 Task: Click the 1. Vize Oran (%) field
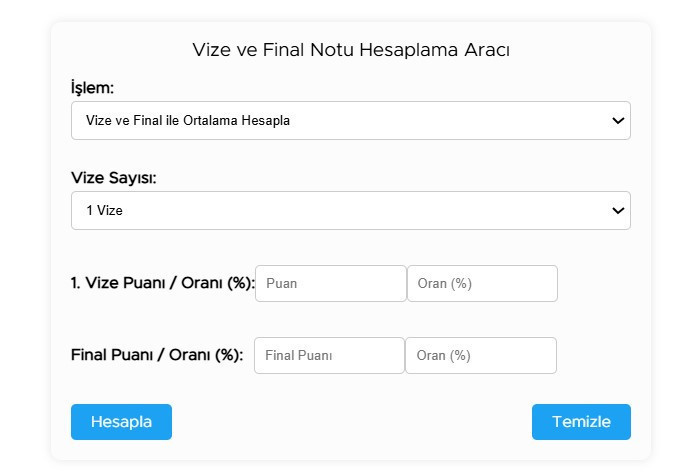(482, 283)
